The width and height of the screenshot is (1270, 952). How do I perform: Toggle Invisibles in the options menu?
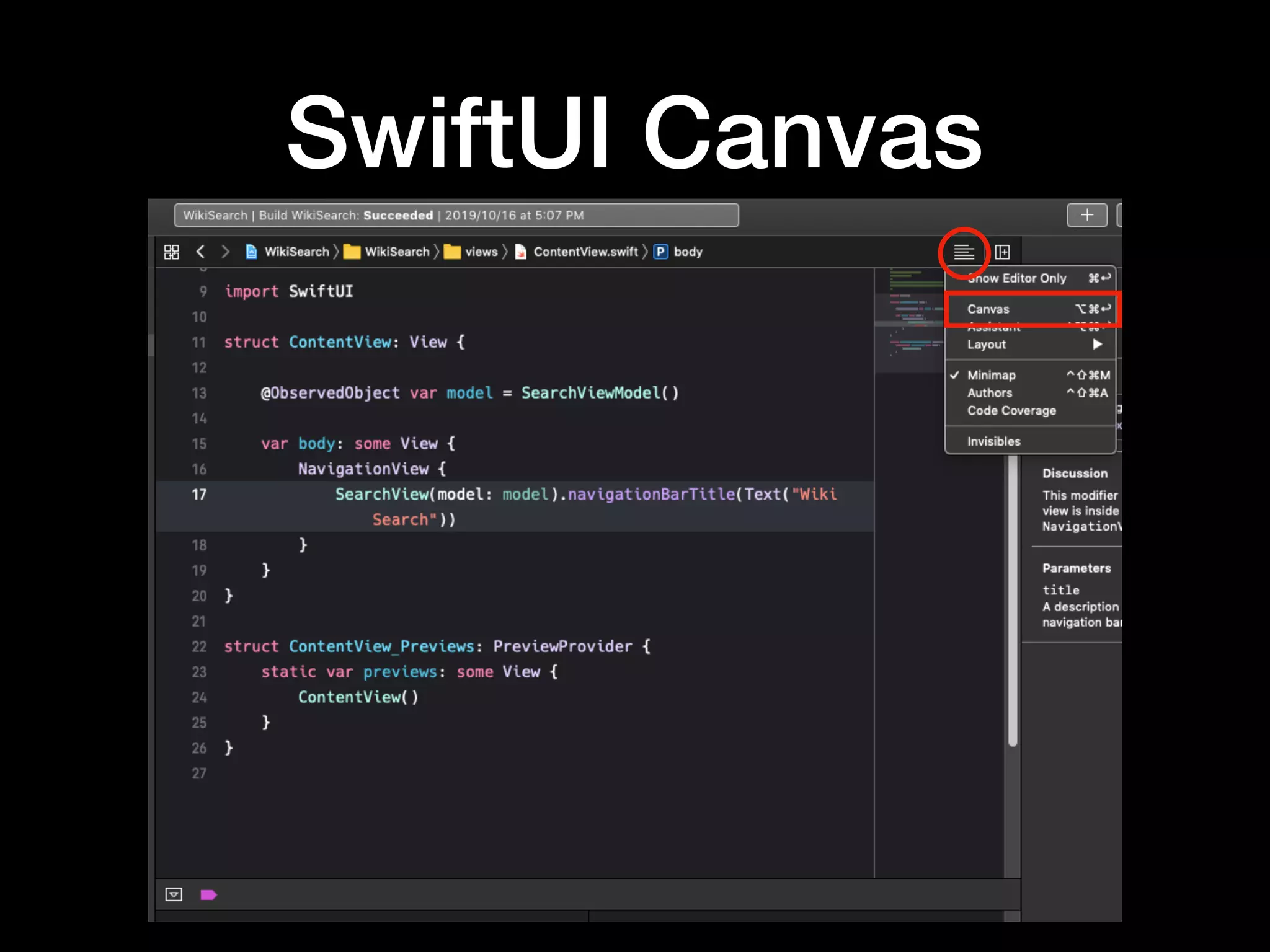[x=993, y=441]
